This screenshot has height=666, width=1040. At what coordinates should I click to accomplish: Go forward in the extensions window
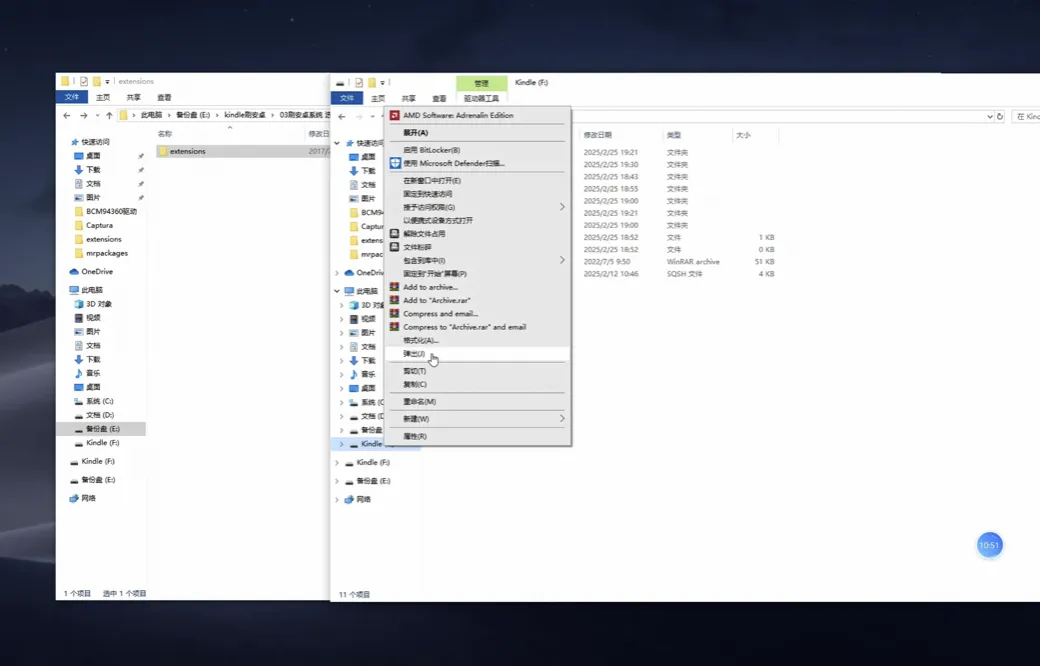[x=84, y=115]
